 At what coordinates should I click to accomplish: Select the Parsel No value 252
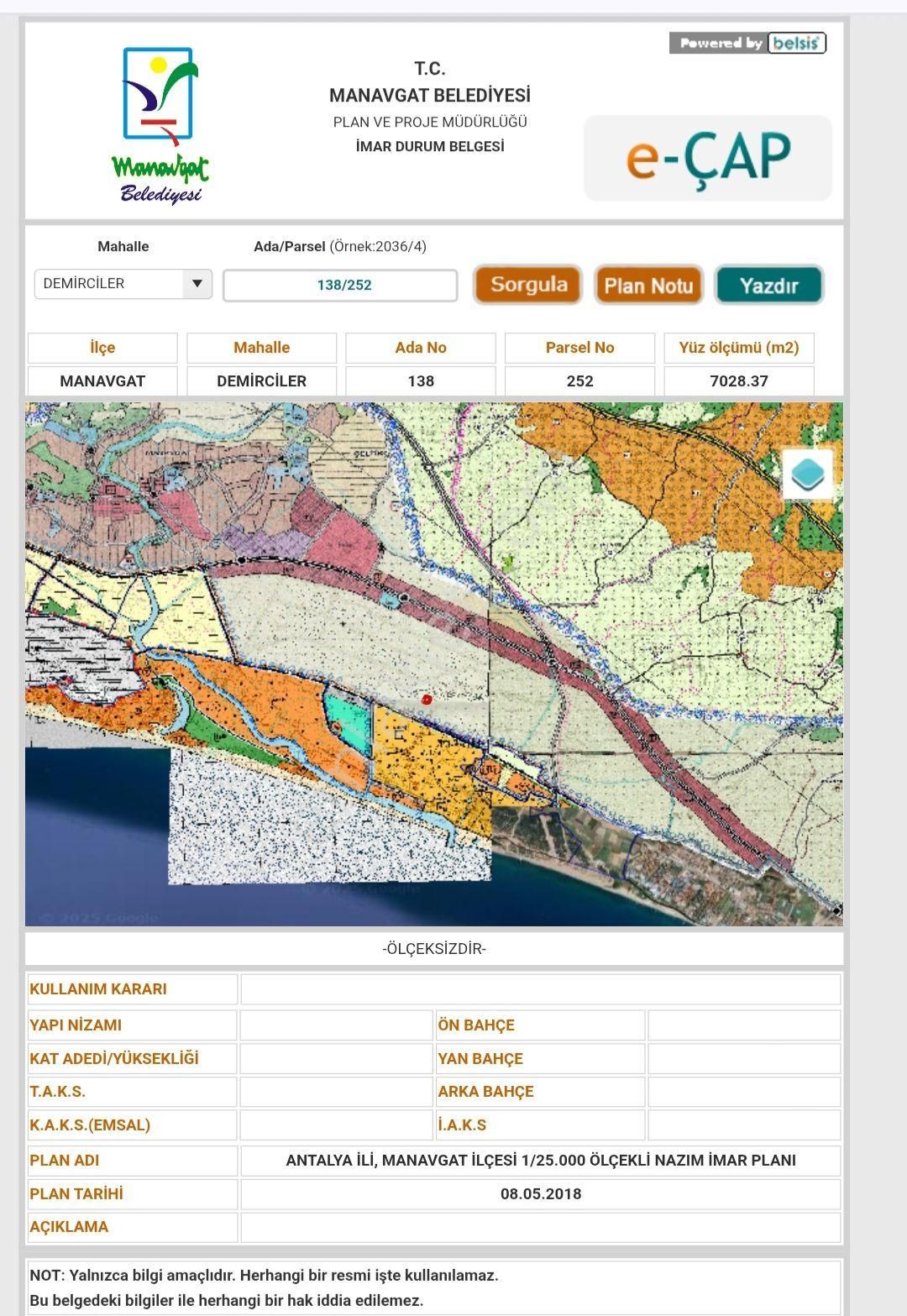[579, 381]
